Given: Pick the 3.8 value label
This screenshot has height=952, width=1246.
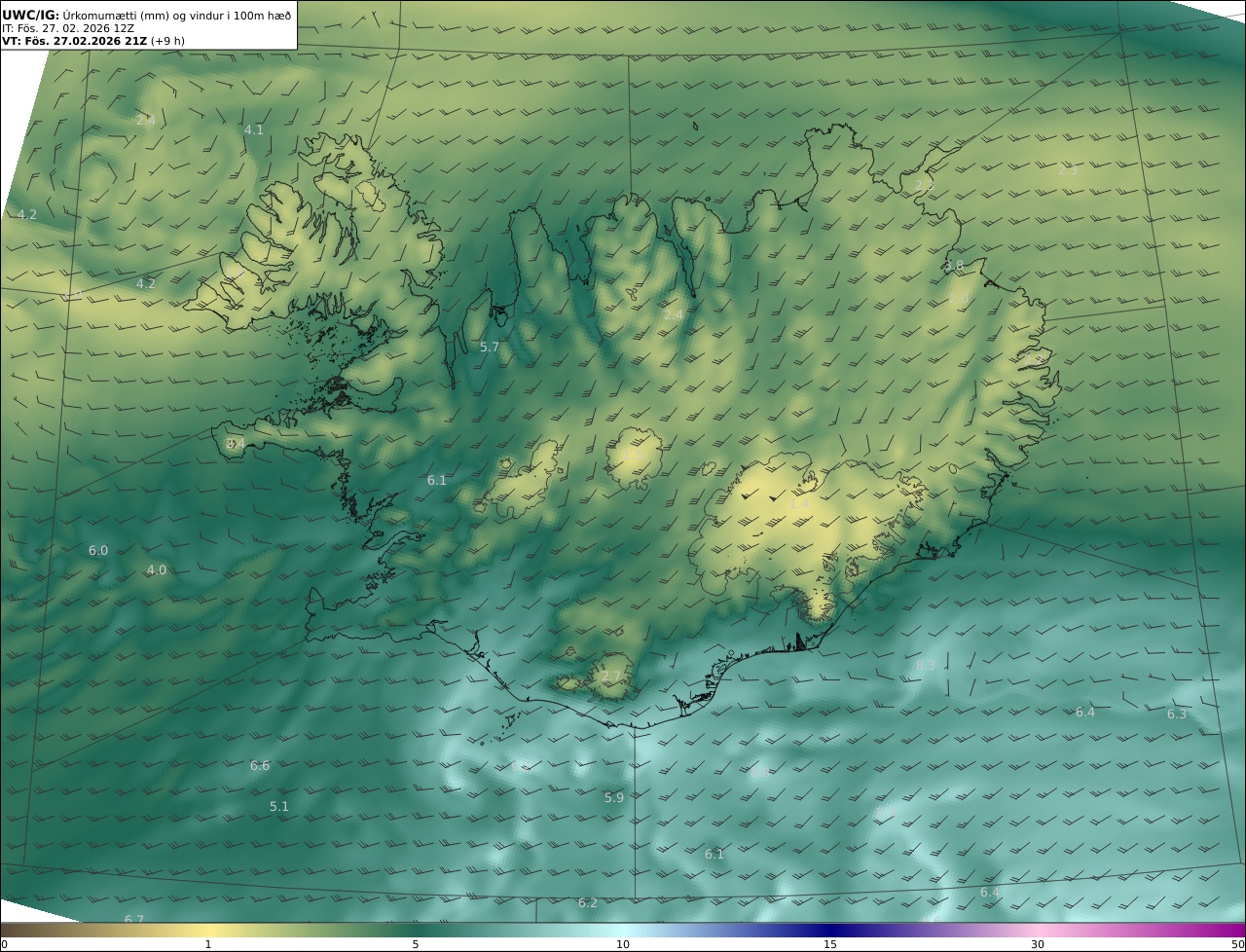Looking at the screenshot, I should [x=954, y=265].
